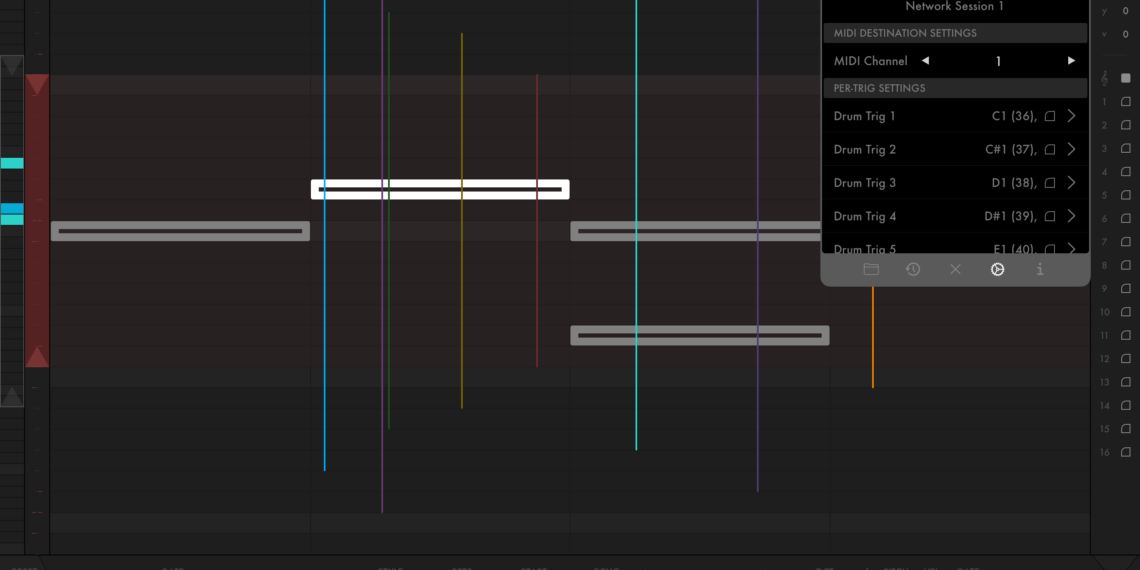Toggle the note checkbox for Drum Trig 1

(1050, 117)
